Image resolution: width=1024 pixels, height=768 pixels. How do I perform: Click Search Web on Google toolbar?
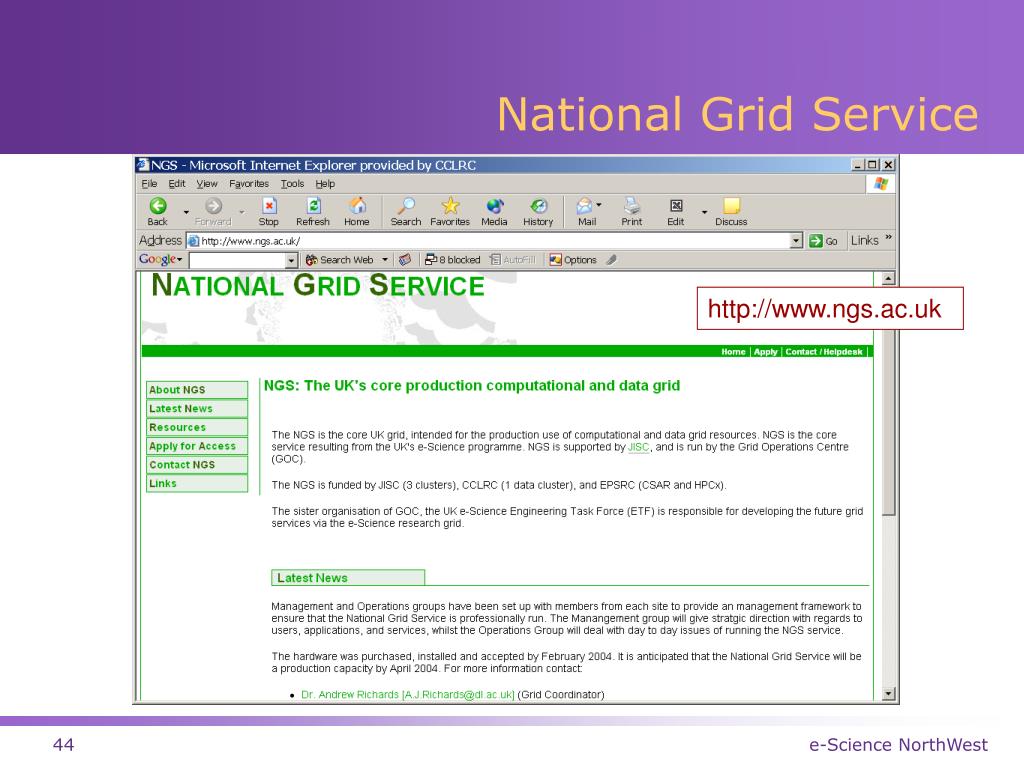click(x=340, y=260)
